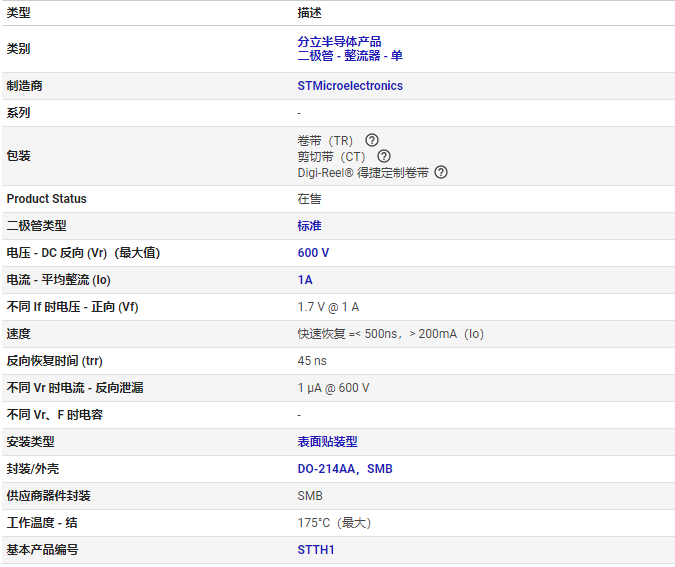Click the STMicroelectronics manufacturer link
Viewport: 675px width, 567px height.
click(350, 86)
